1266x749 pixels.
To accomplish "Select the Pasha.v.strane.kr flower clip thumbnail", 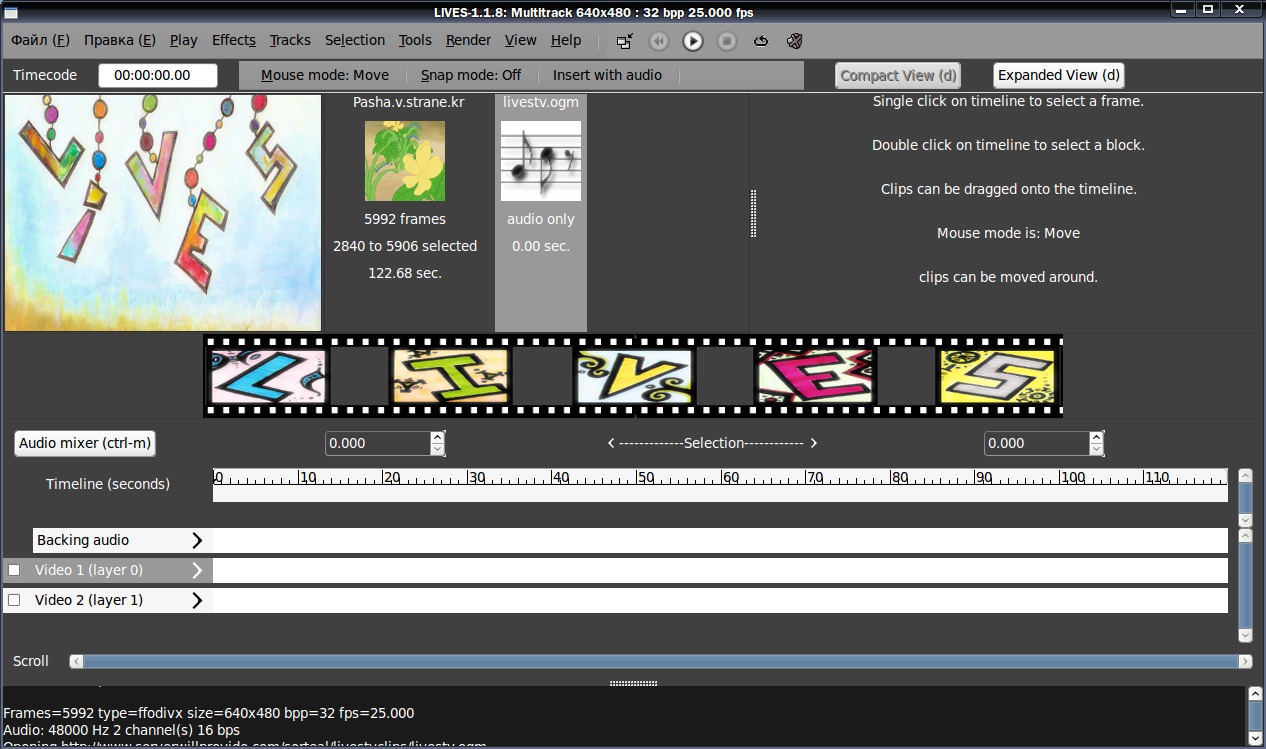I will point(404,160).
